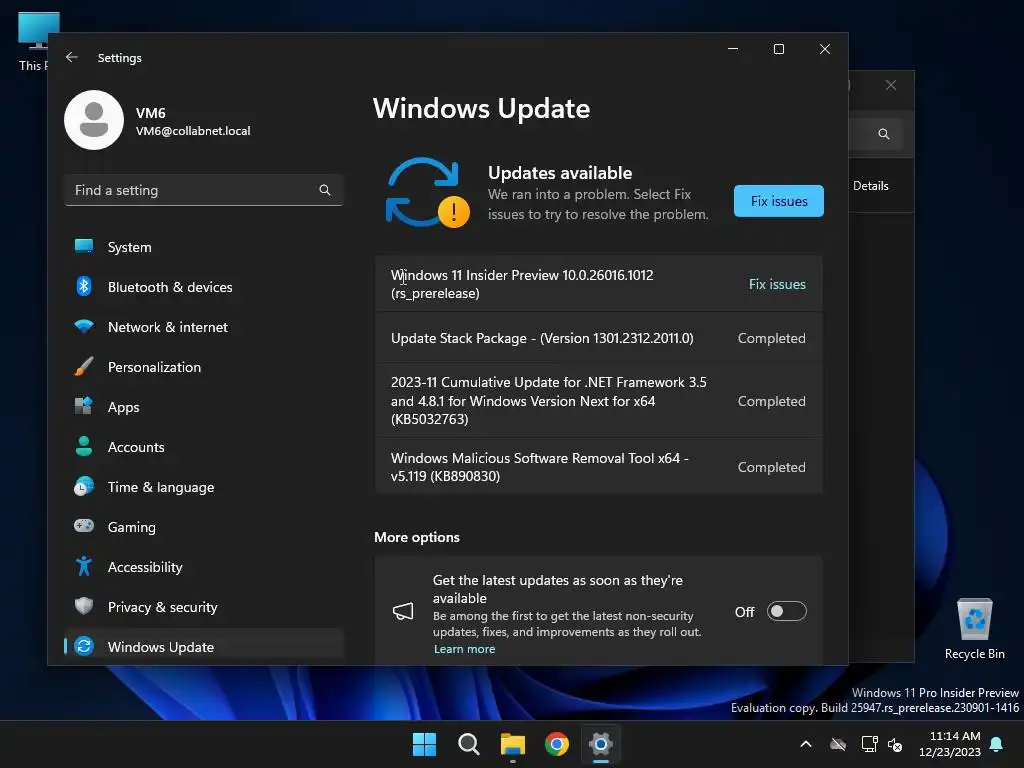
Task: Open Apps settings
Action: click(204, 407)
